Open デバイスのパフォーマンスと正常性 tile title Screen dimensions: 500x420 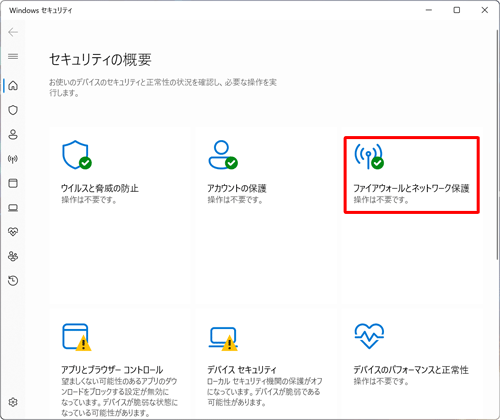click(411, 370)
